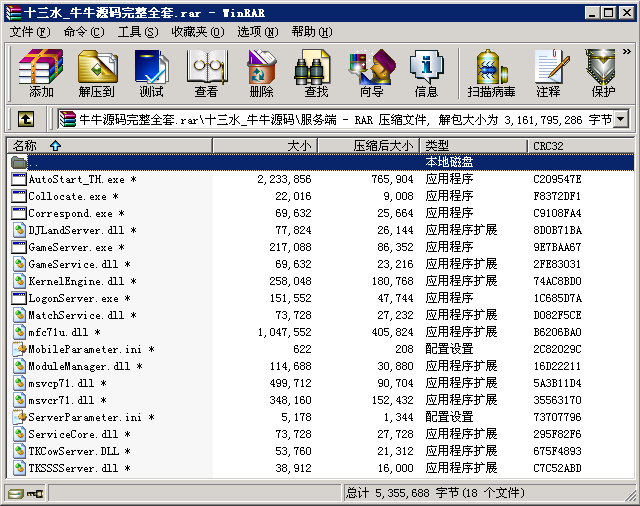Show archive 信息 (Info) icon
Image resolution: width=640 pixels, height=506 pixels.
[426, 73]
